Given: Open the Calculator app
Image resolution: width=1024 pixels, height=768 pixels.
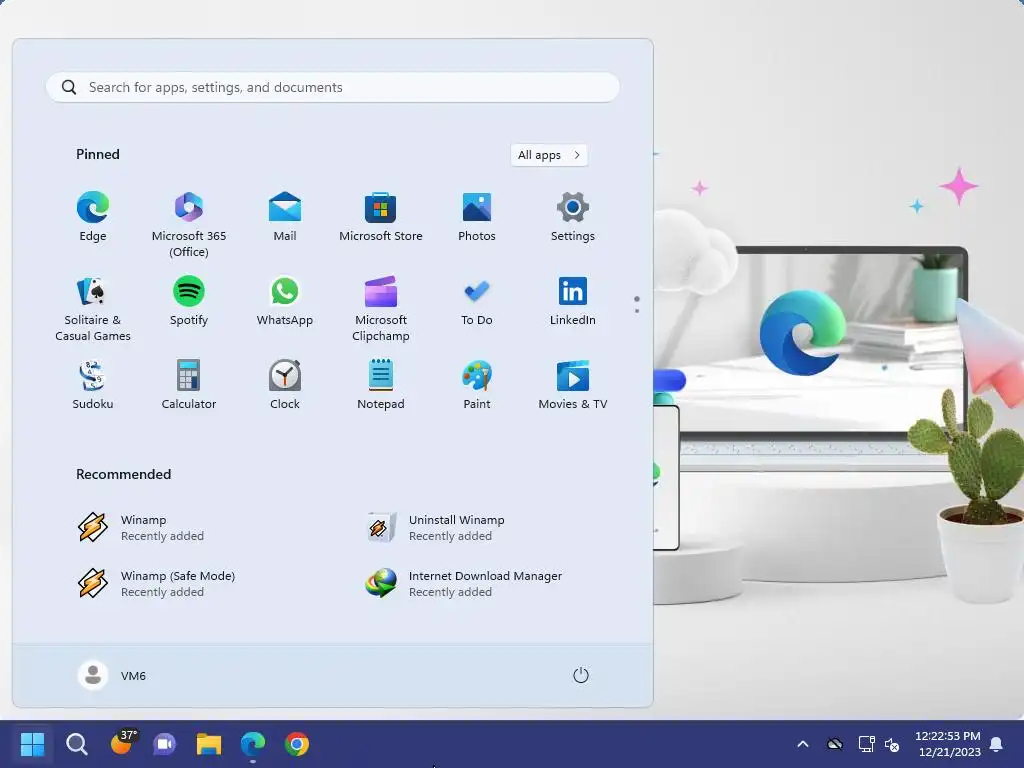Looking at the screenshot, I should (189, 385).
